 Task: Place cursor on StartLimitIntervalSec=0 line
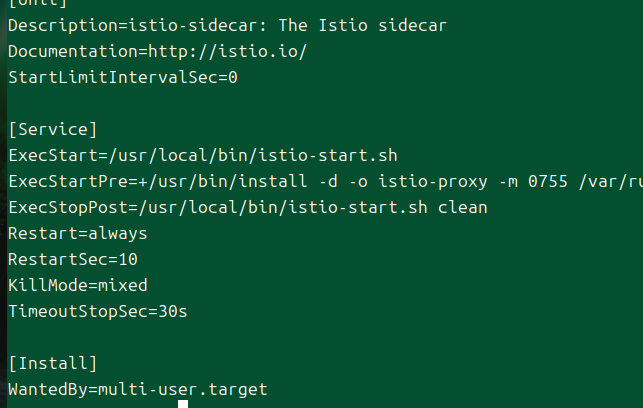point(123,77)
